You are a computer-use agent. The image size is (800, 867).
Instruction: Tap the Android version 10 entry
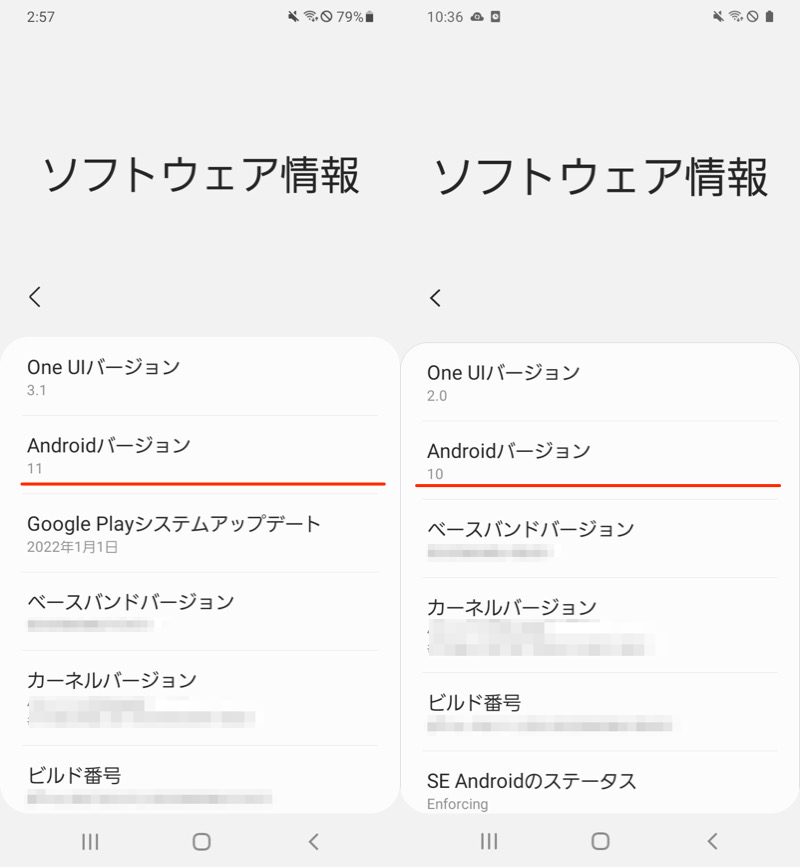[600, 461]
